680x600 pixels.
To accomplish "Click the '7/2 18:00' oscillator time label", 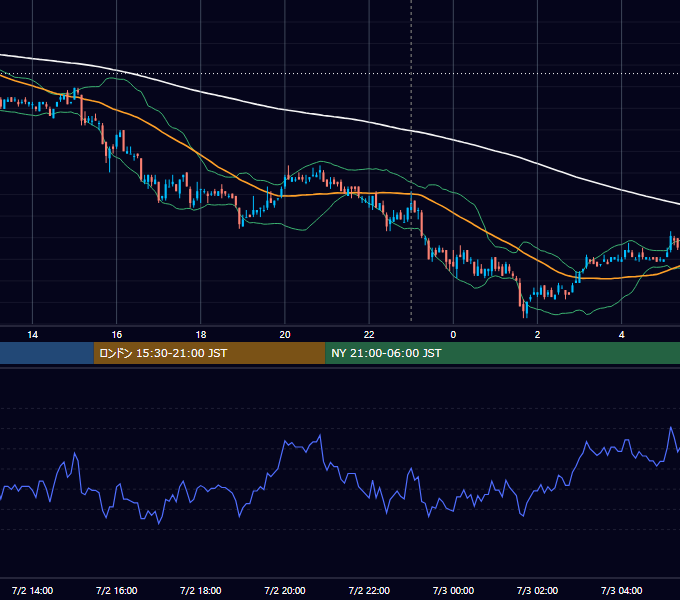I will pyautogui.click(x=201, y=590).
